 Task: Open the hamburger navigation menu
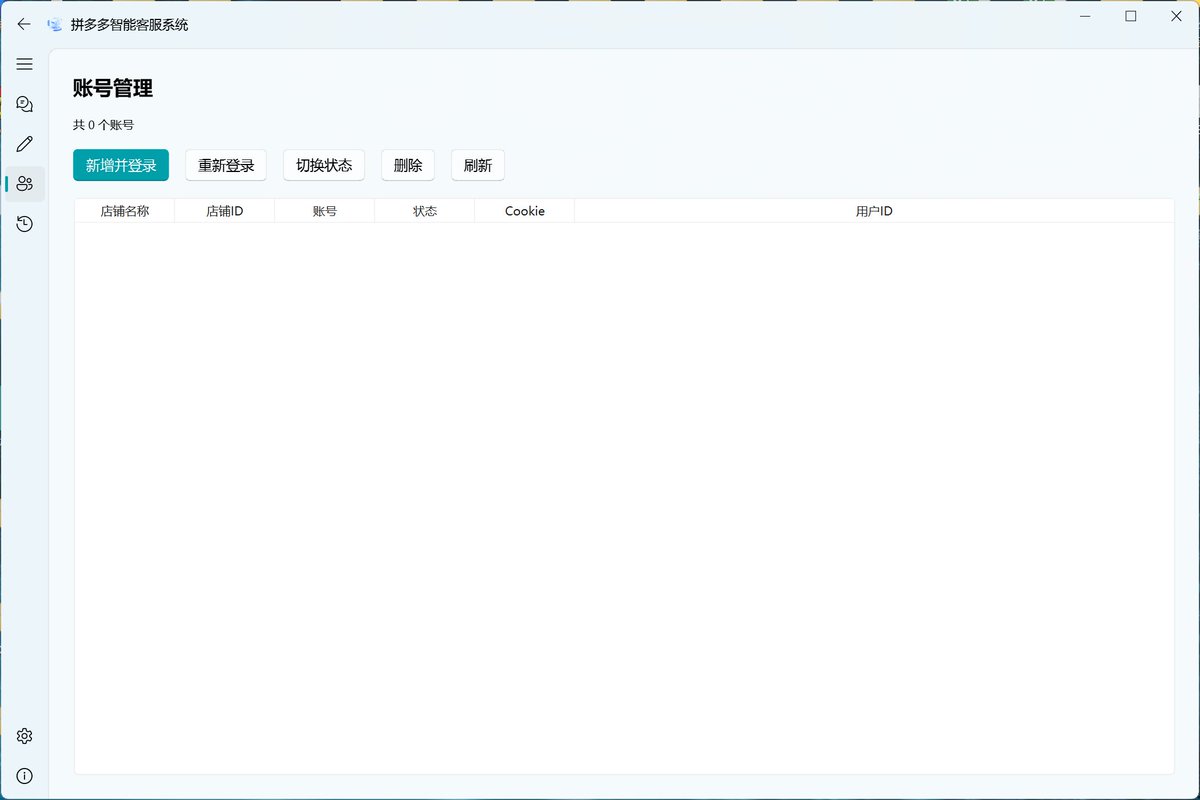point(25,64)
